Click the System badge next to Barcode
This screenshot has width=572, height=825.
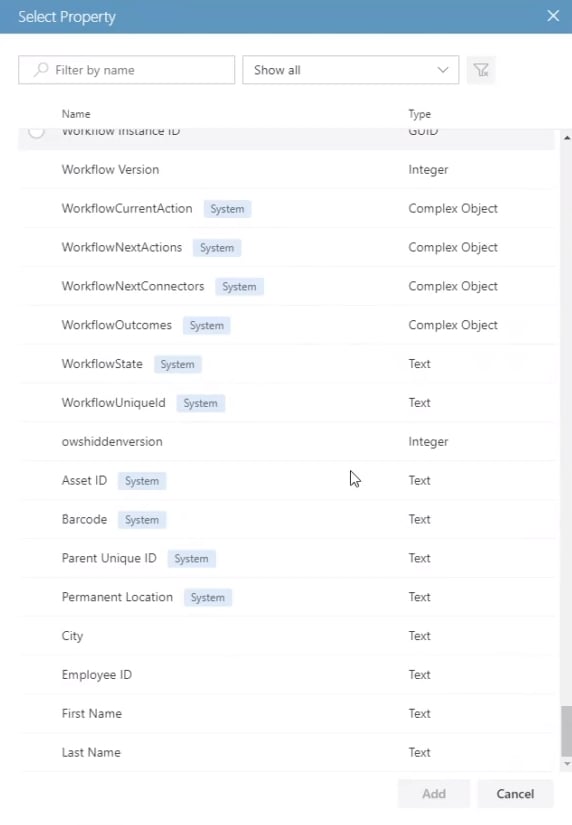pyautogui.click(x=142, y=520)
